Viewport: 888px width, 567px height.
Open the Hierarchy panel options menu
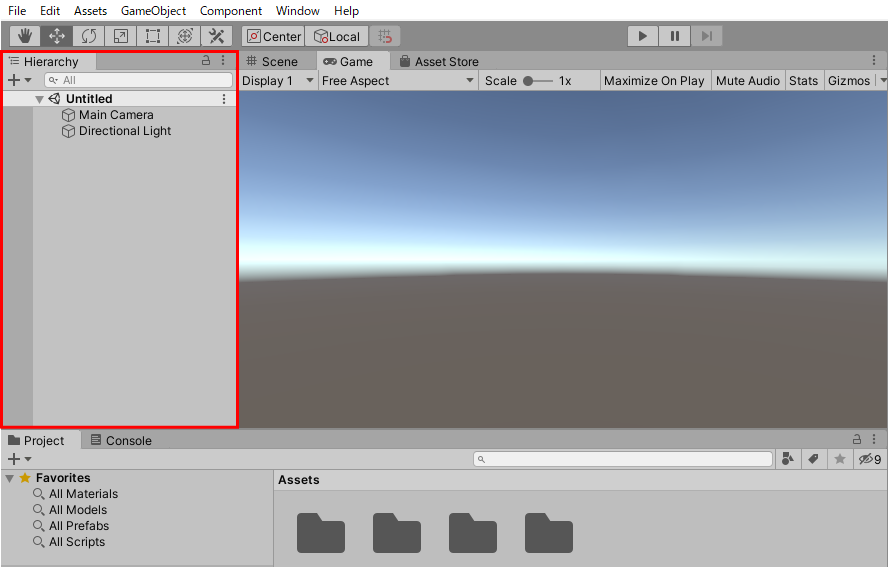tap(223, 60)
